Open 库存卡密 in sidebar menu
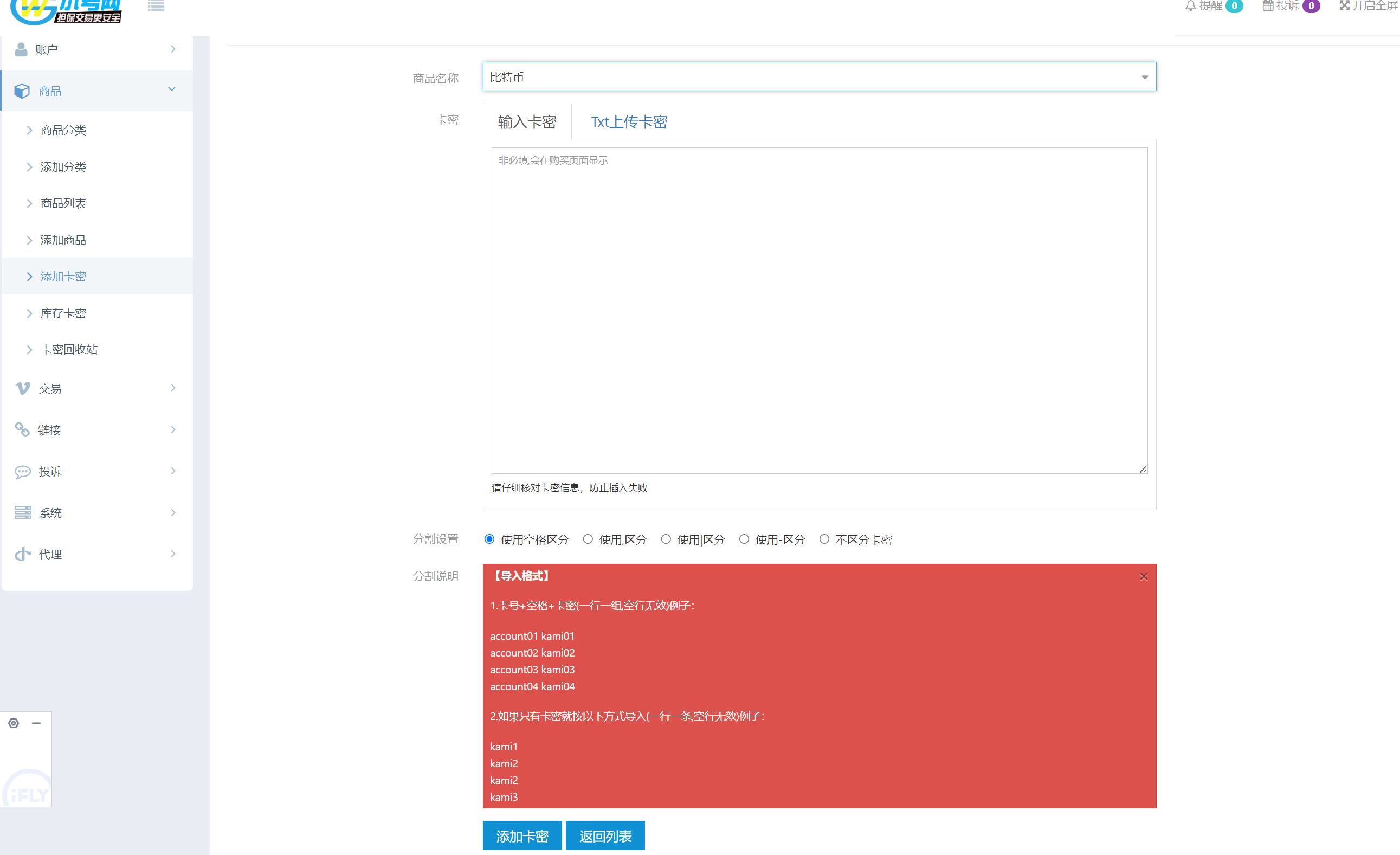 [x=63, y=313]
